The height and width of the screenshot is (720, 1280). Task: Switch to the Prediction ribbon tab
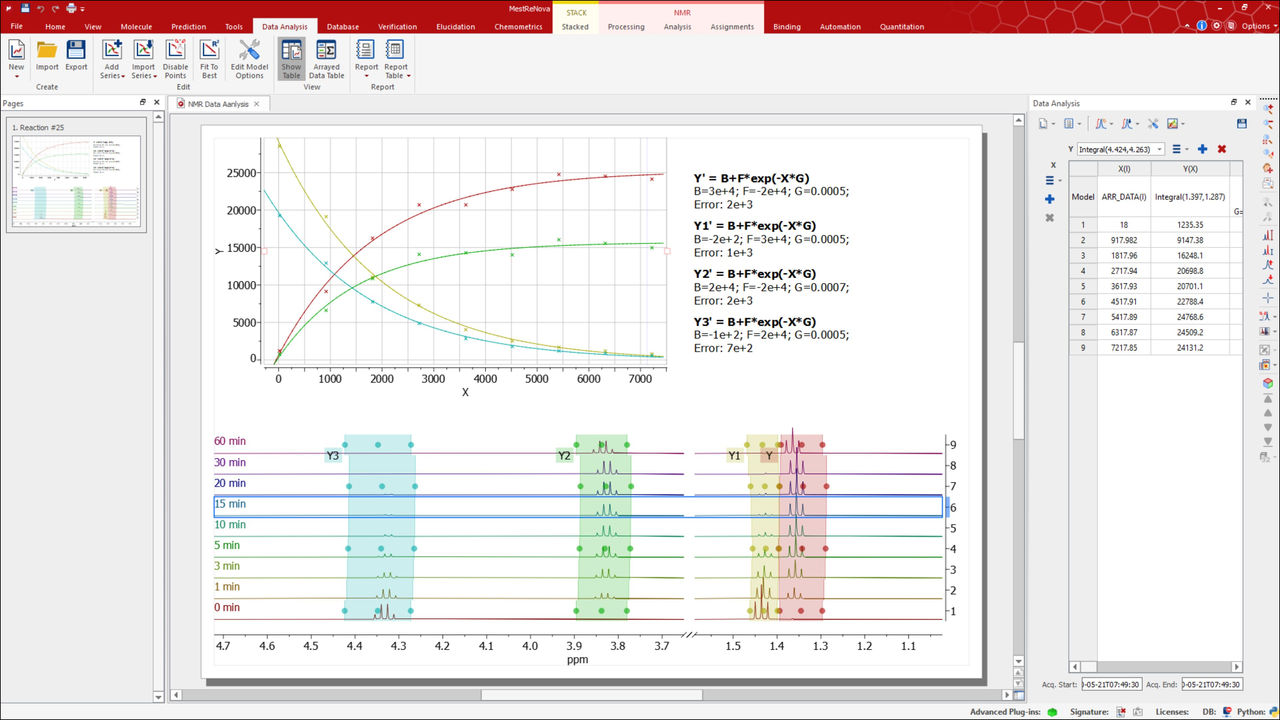188,27
